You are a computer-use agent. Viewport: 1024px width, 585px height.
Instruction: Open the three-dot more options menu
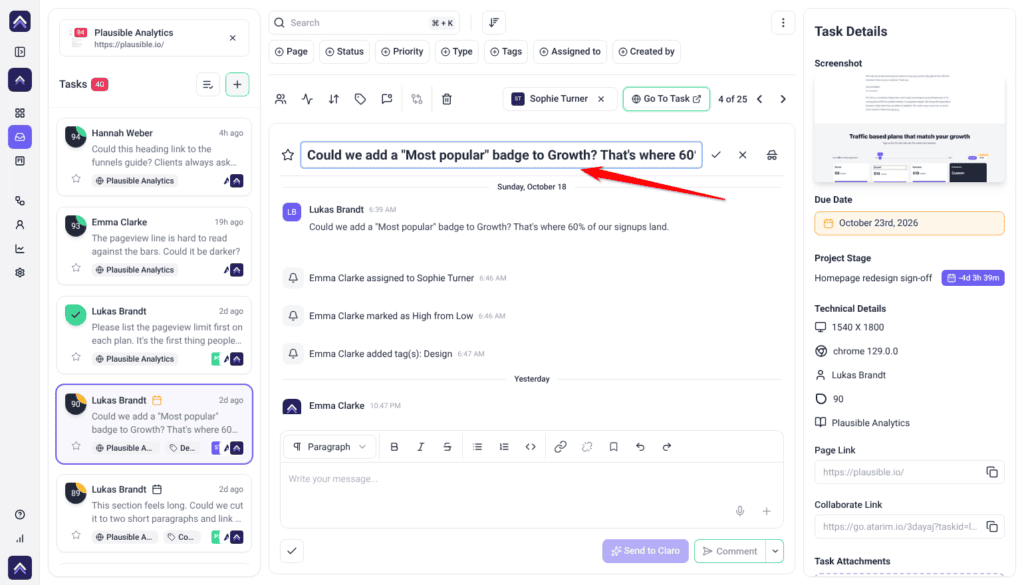[x=783, y=23]
